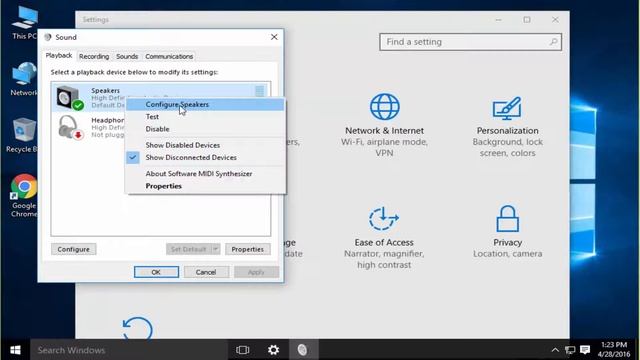
Task: Click Cancel in the Sound dialog
Action: (206, 272)
